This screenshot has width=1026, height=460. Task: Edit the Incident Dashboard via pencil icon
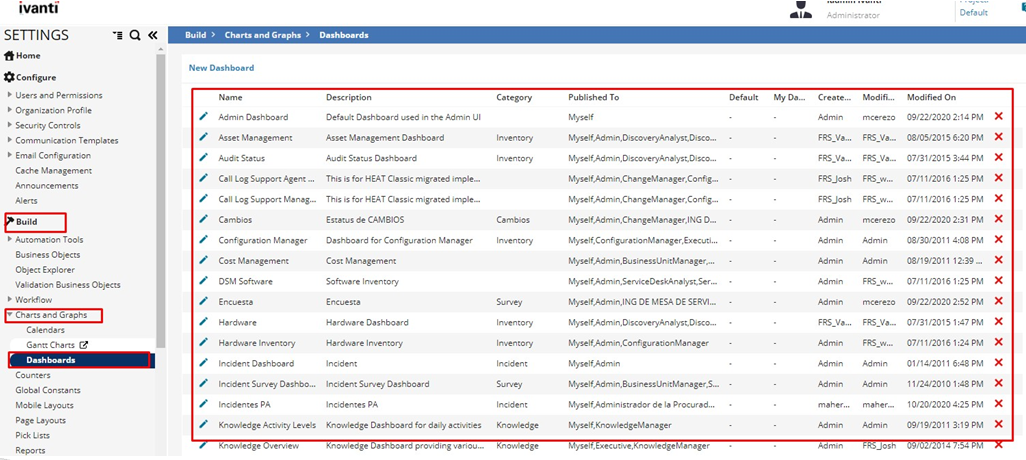pos(204,363)
